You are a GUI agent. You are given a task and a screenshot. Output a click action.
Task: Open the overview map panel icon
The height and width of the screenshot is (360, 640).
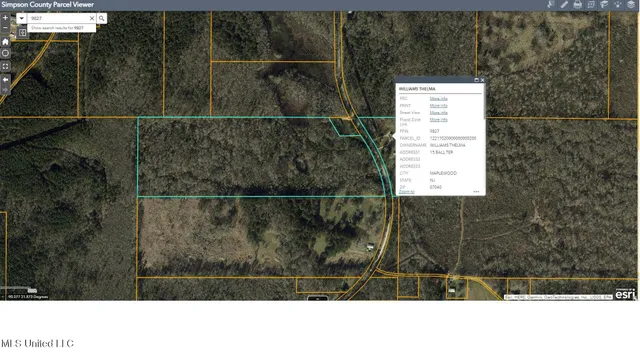point(22,33)
